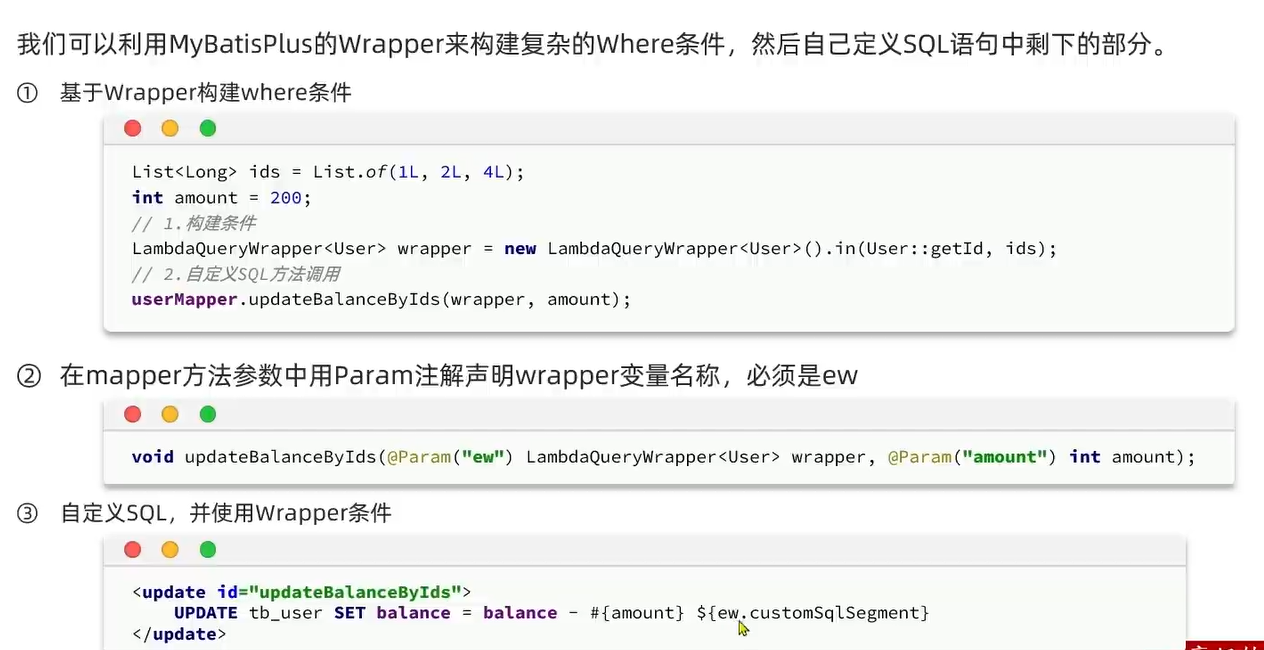Select the heading 自定义SQL，并使用Wrapper条件
This screenshot has height=650, width=1264.
point(225,512)
